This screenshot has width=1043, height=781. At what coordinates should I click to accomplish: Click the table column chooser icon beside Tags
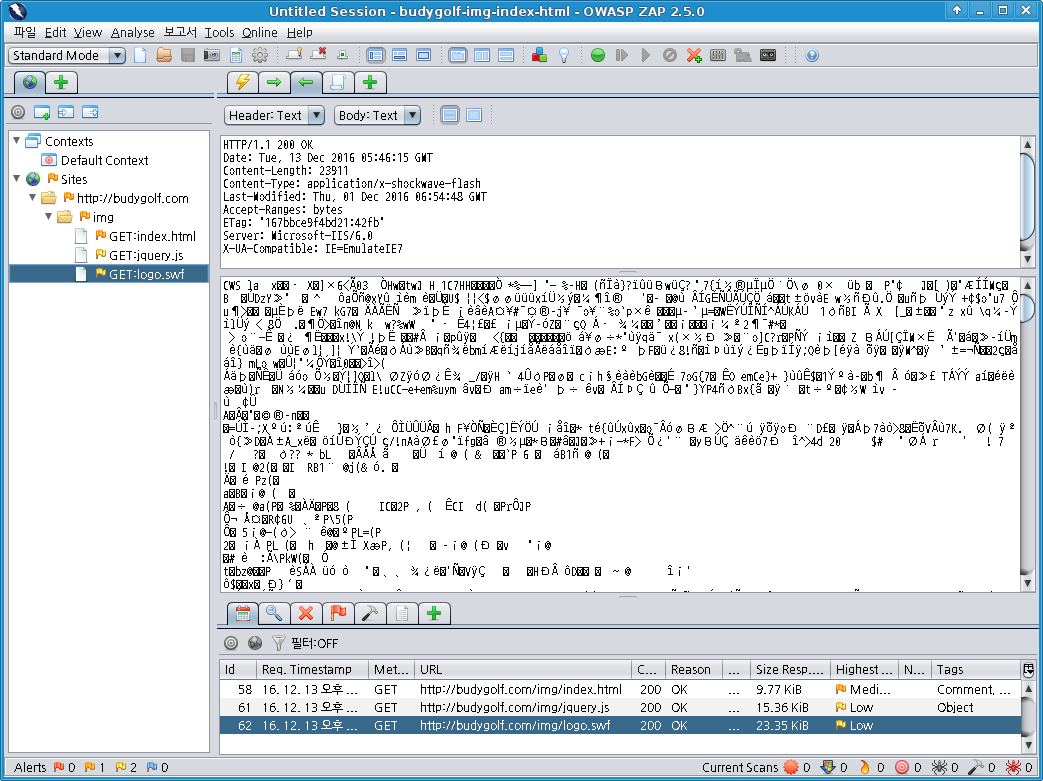pos(1028,669)
